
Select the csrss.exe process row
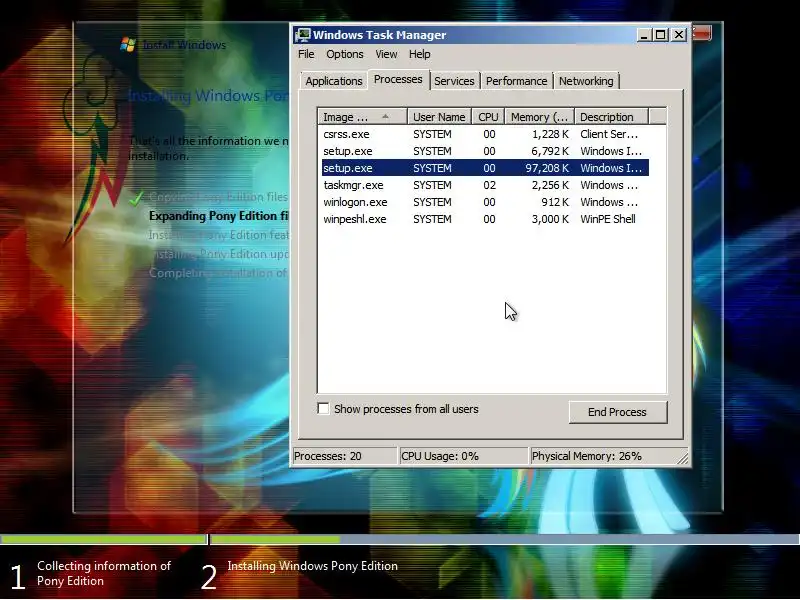pyautogui.click(x=485, y=134)
